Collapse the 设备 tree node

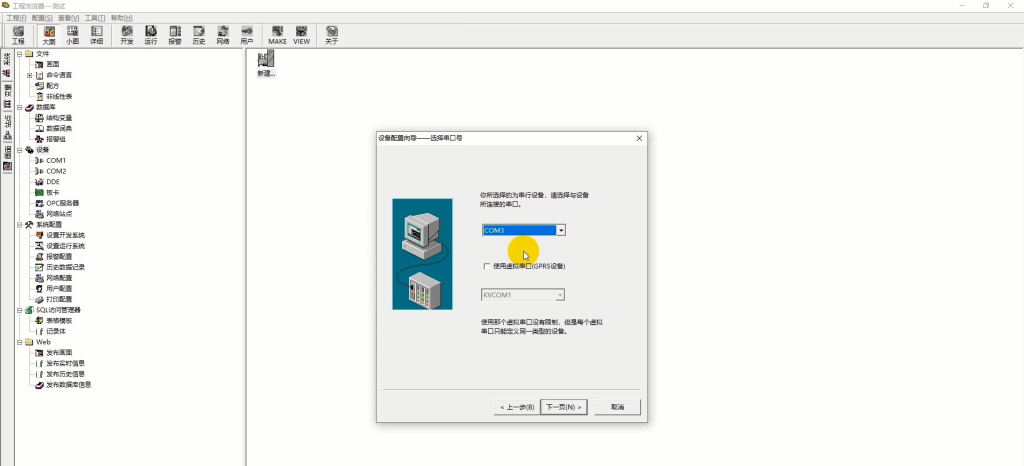[19, 150]
